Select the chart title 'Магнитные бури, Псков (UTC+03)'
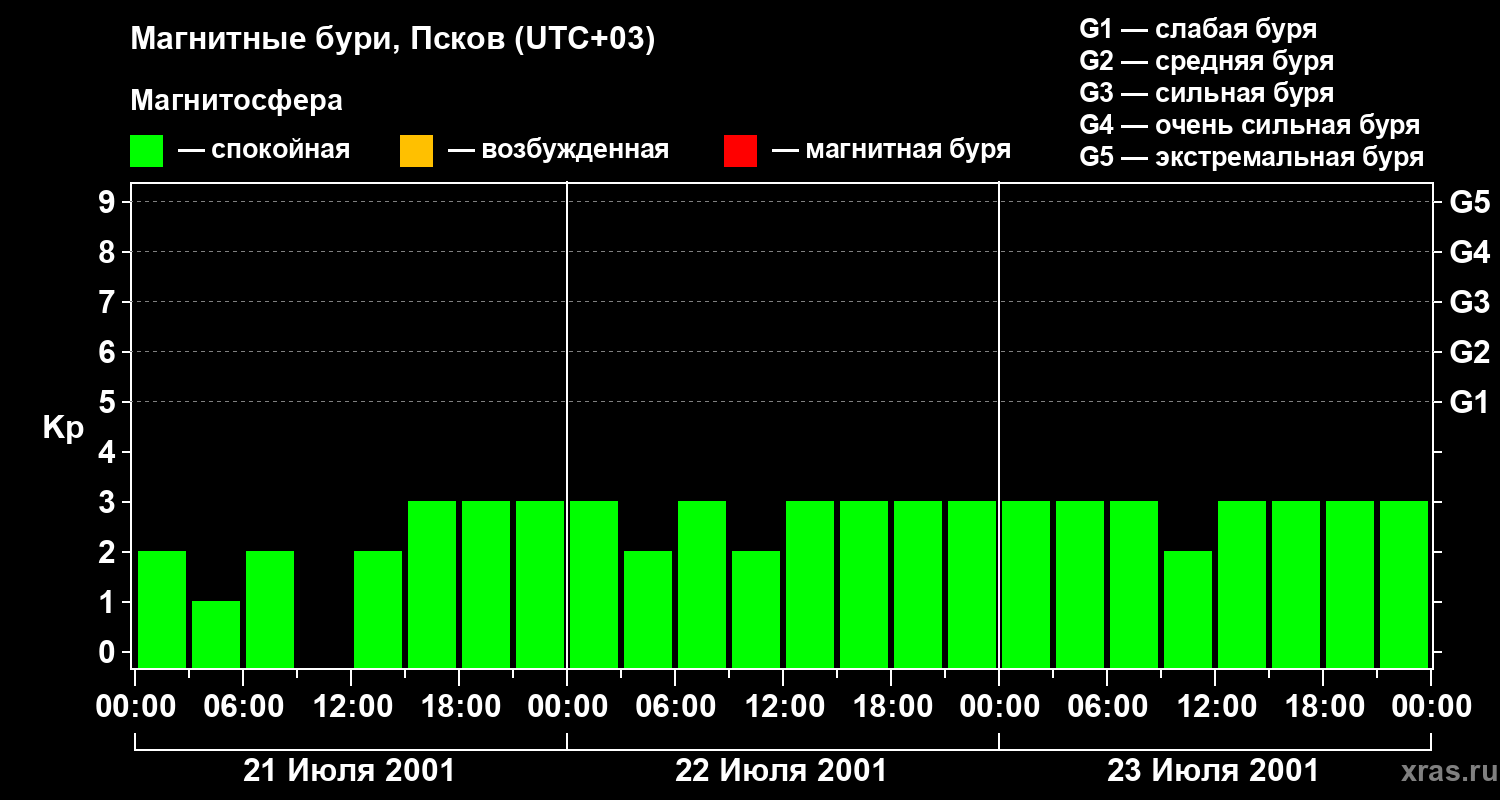Screen dimensions: 1500x800 (x=393, y=40)
